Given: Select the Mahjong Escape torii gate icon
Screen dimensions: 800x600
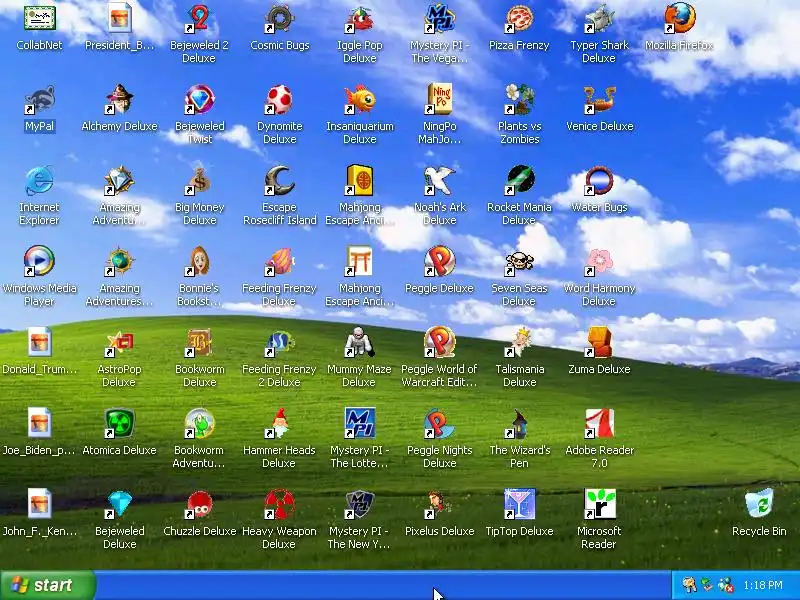Looking at the screenshot, I should pos(359,261).
